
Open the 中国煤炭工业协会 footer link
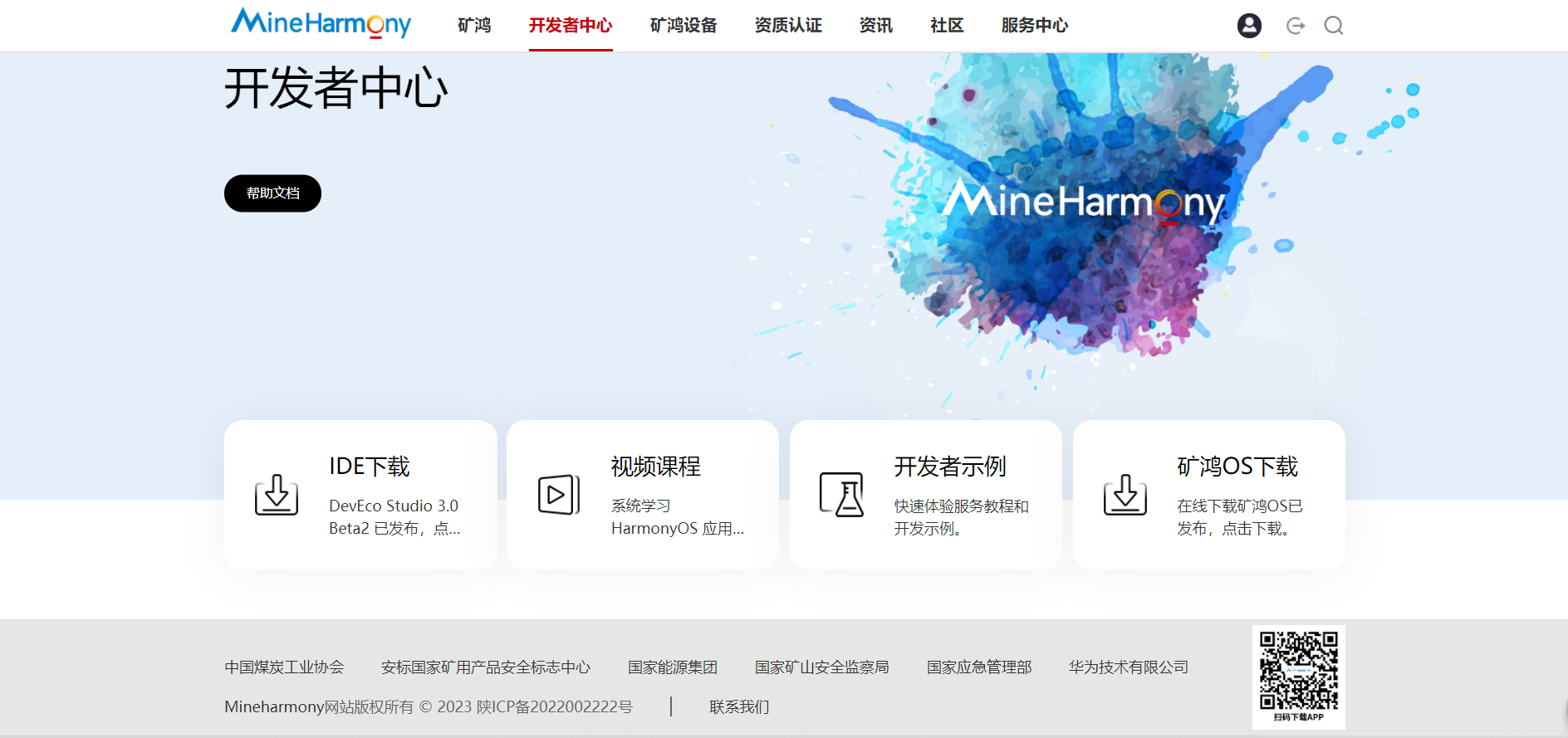[284, 667]
